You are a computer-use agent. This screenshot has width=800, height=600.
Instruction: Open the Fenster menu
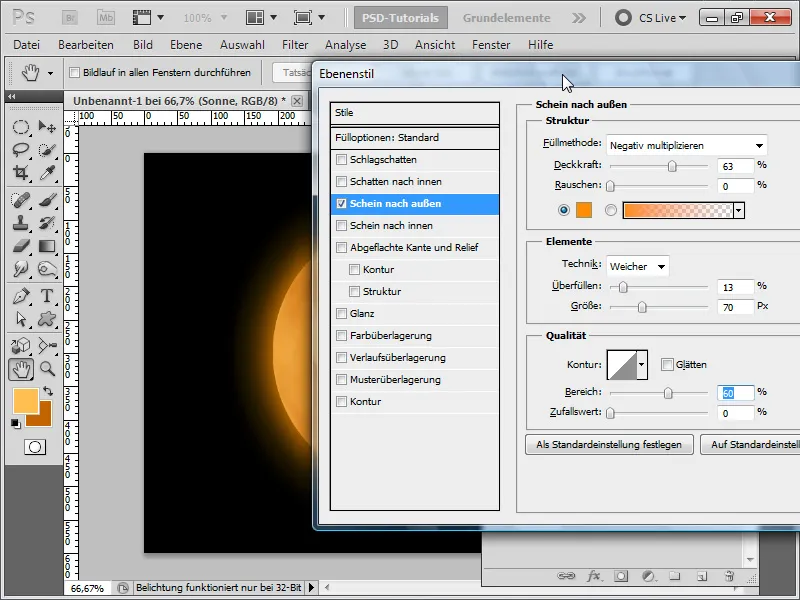[x=491, y=45]
